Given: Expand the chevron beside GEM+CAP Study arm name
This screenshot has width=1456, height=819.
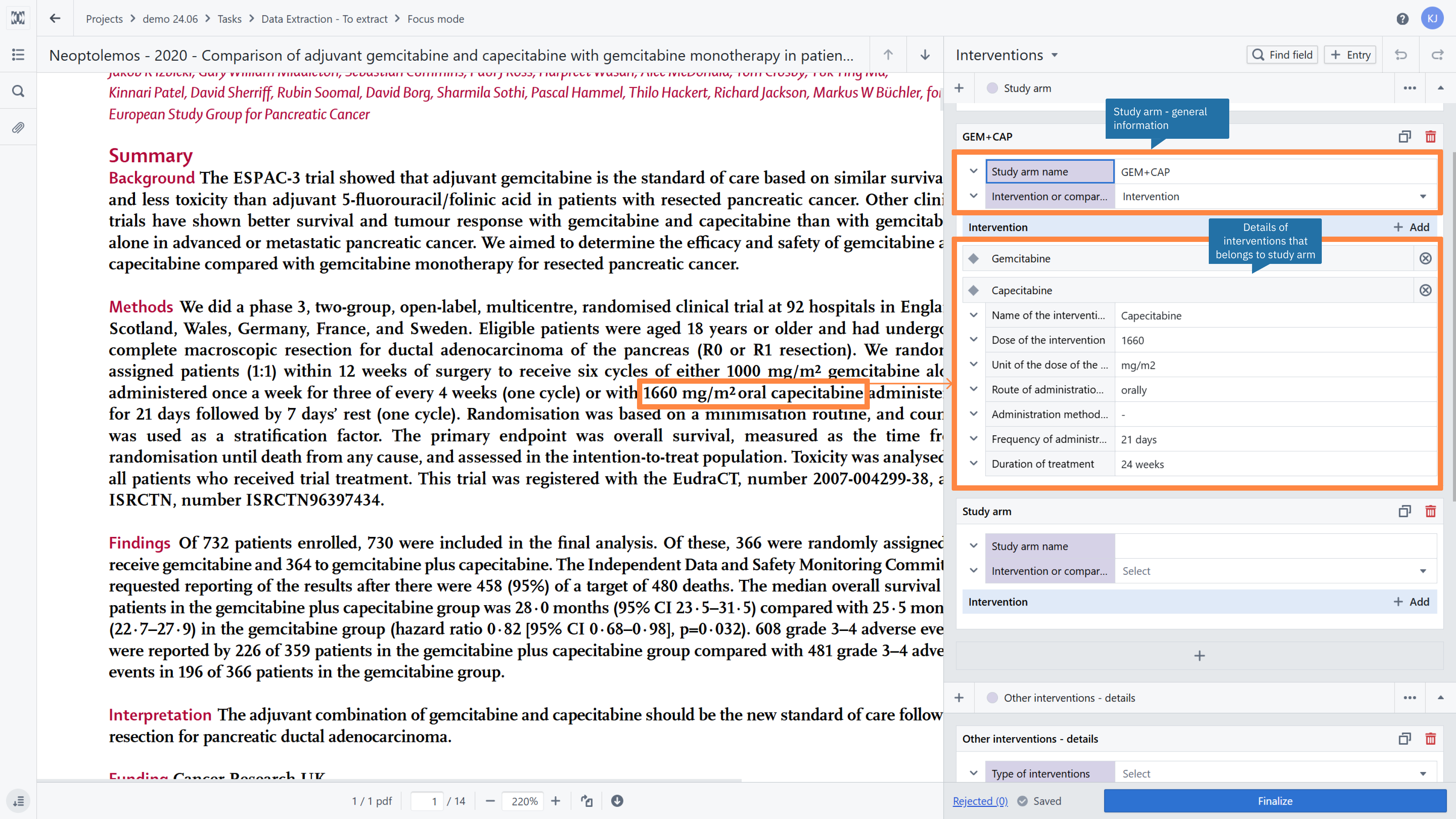Looking at the screenshot, I should point(973,171).
